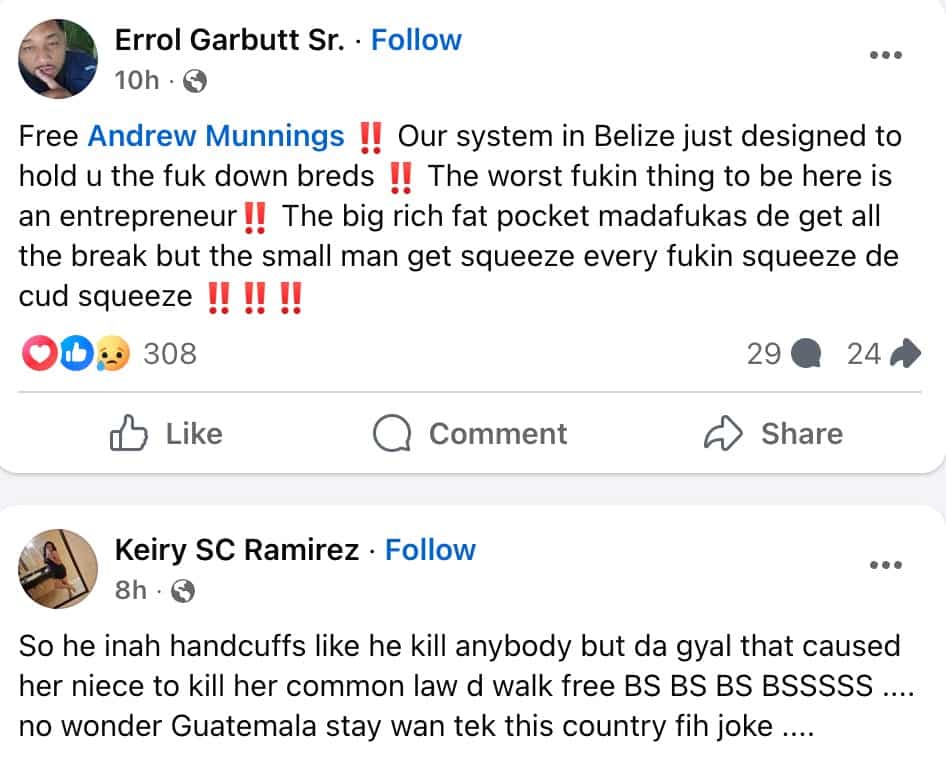
Task: Click the sad face reaction icon
Action: [x=114, y=353]
